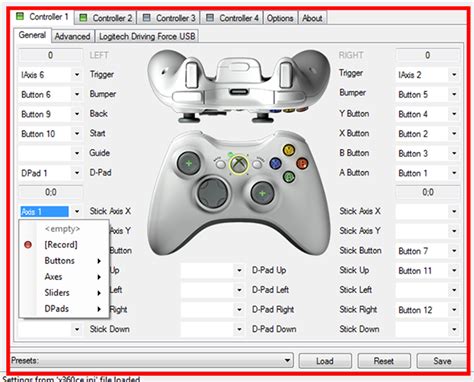Open the D-Pad Up dropdown
Viewport: 474px width, 382px height.
(x=213, y=270)
